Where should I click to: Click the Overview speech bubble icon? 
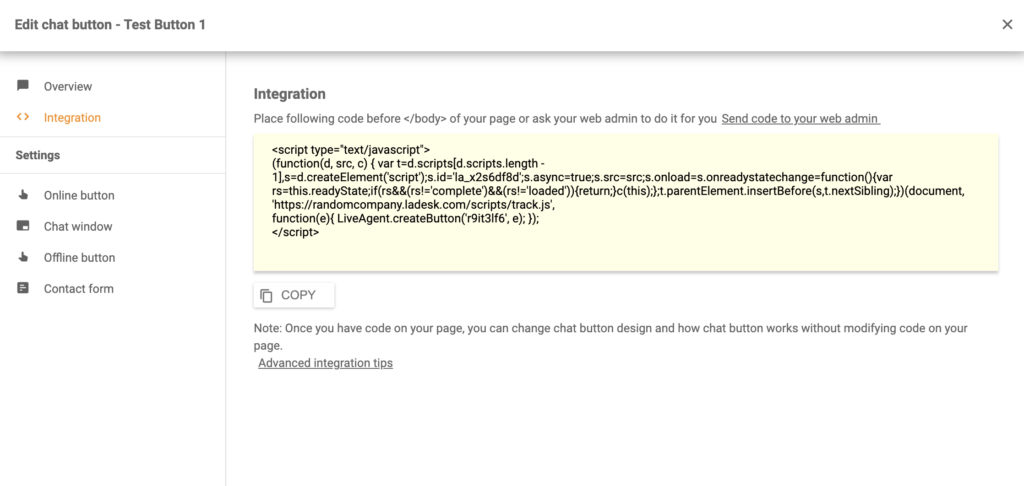click(x=23, y=86)
